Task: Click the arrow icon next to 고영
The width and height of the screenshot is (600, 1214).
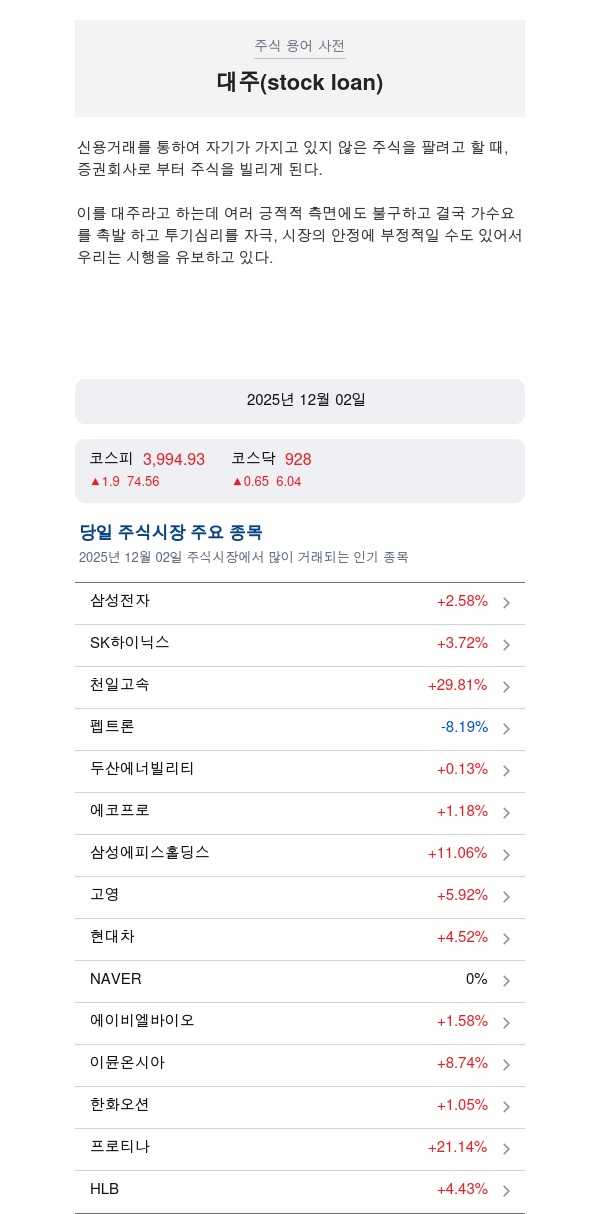Action: tap(506, 897)
